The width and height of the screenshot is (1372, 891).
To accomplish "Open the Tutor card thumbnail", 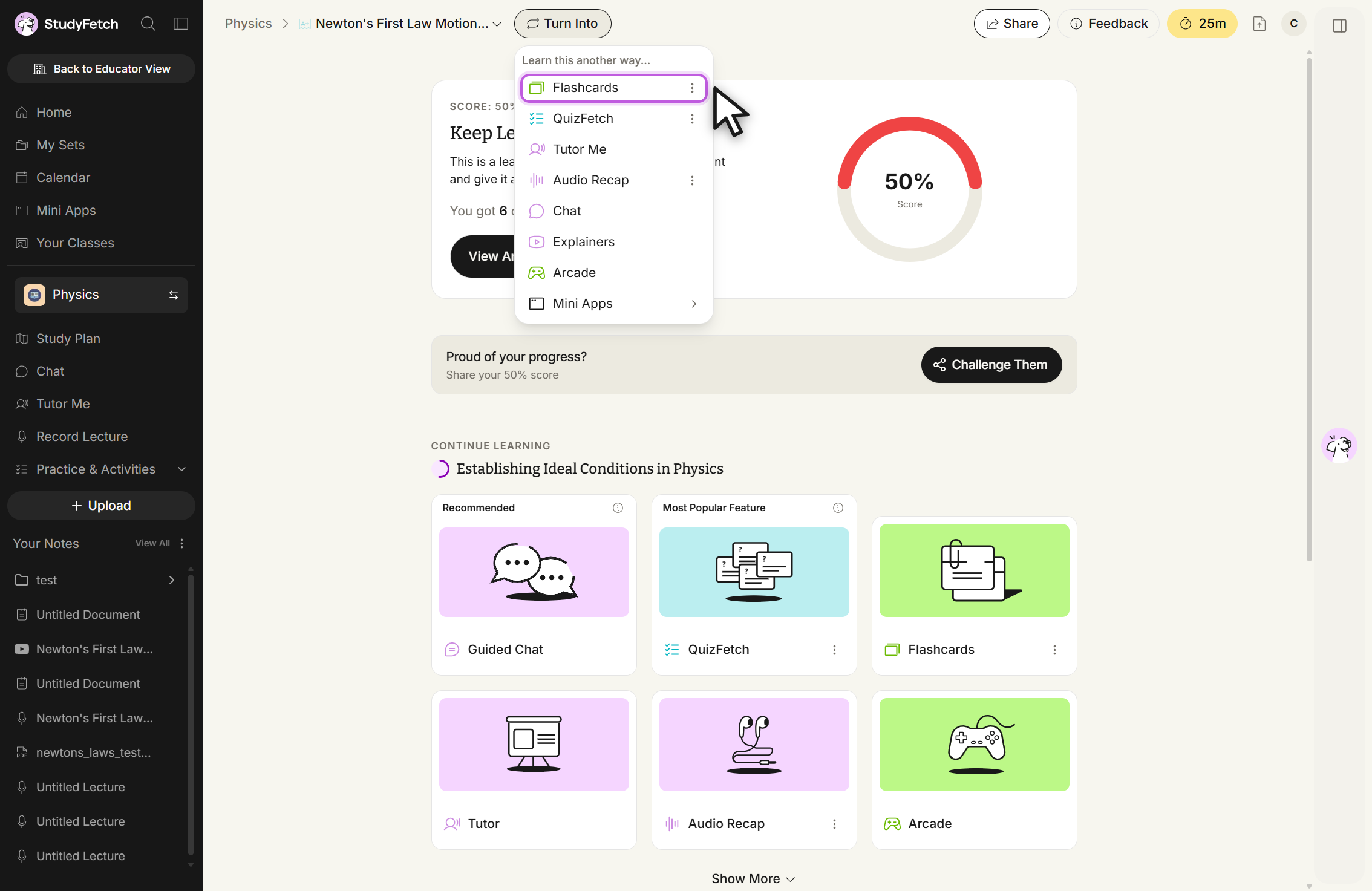I will pyautogui.click(x=534, y=745).
